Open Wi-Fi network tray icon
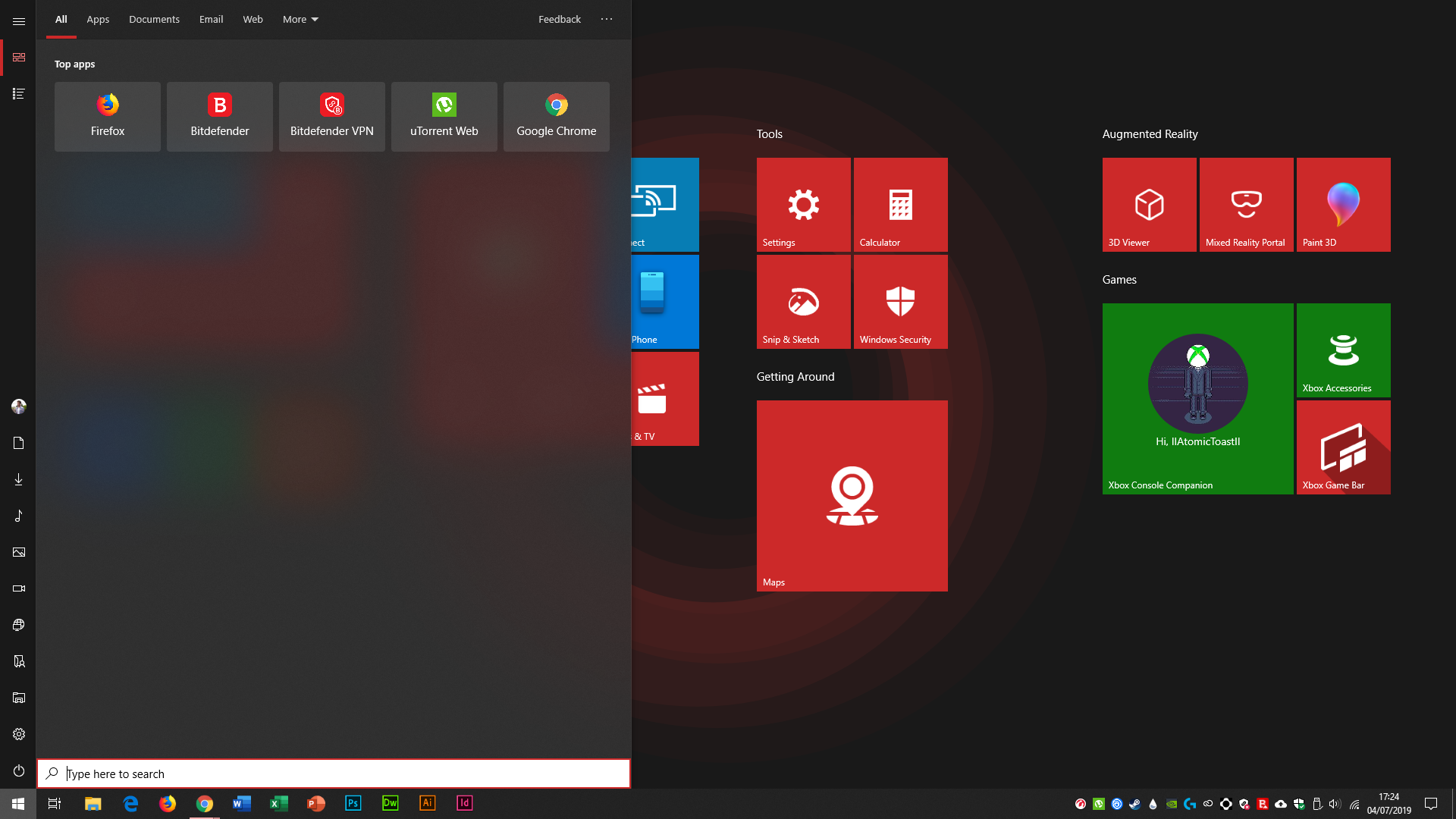 click(x=1354, y=804)
